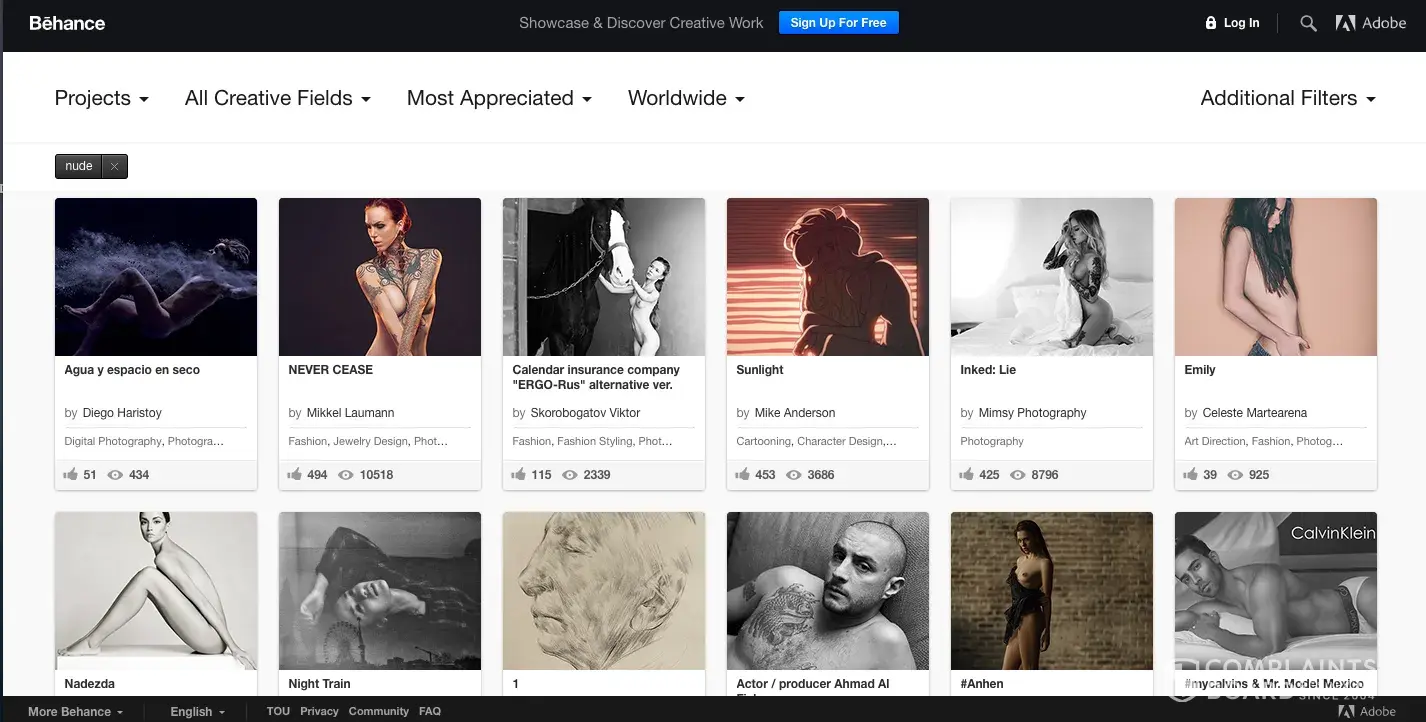The width and height of the screenshot is (1426, 722).
Task: Visit Celeste Martearena's profile
Action: (1254, 413)
